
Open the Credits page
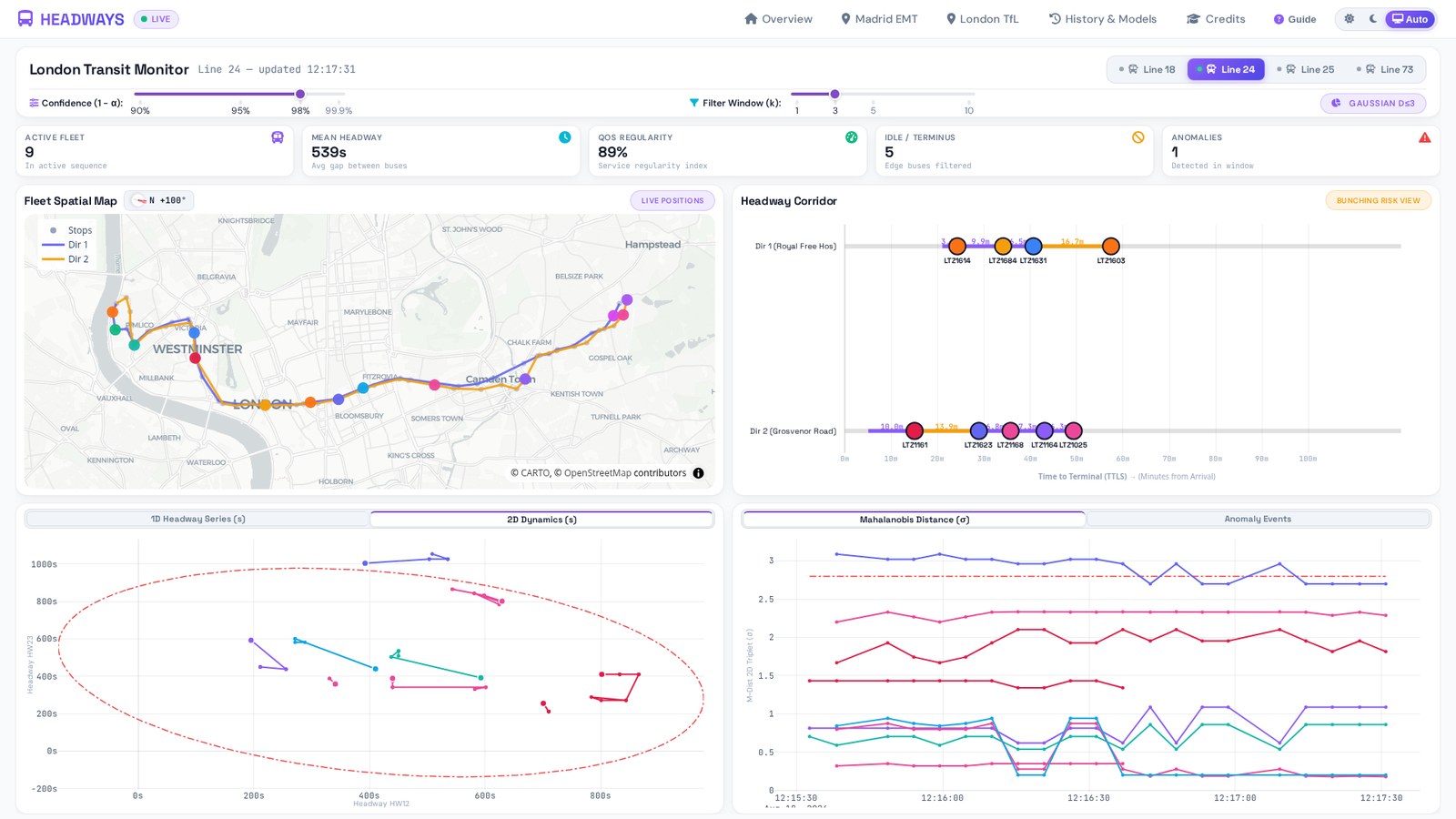[x=1216, y=19]
